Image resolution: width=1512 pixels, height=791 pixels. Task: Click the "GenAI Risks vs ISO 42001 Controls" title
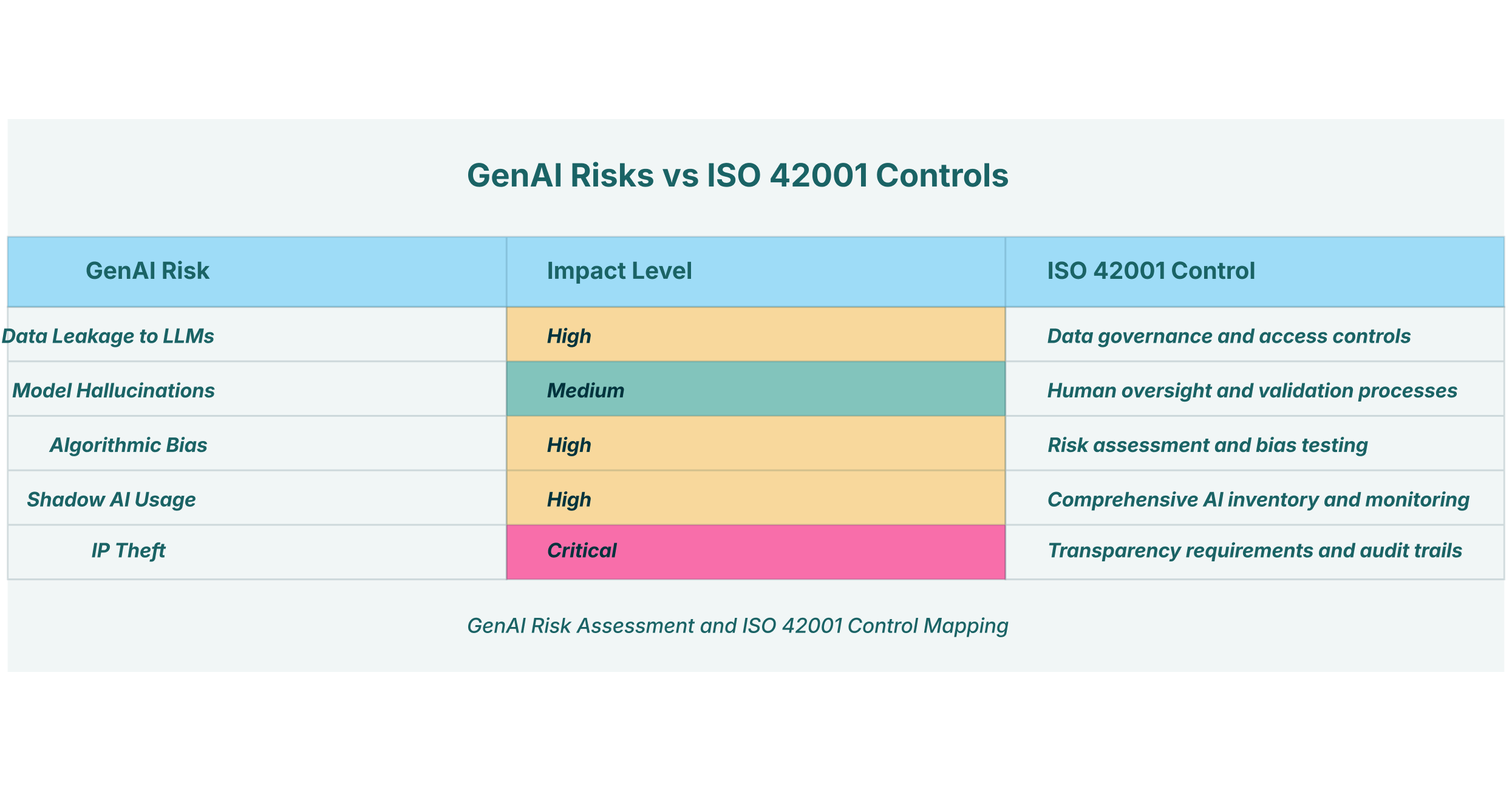click(737, 176)
